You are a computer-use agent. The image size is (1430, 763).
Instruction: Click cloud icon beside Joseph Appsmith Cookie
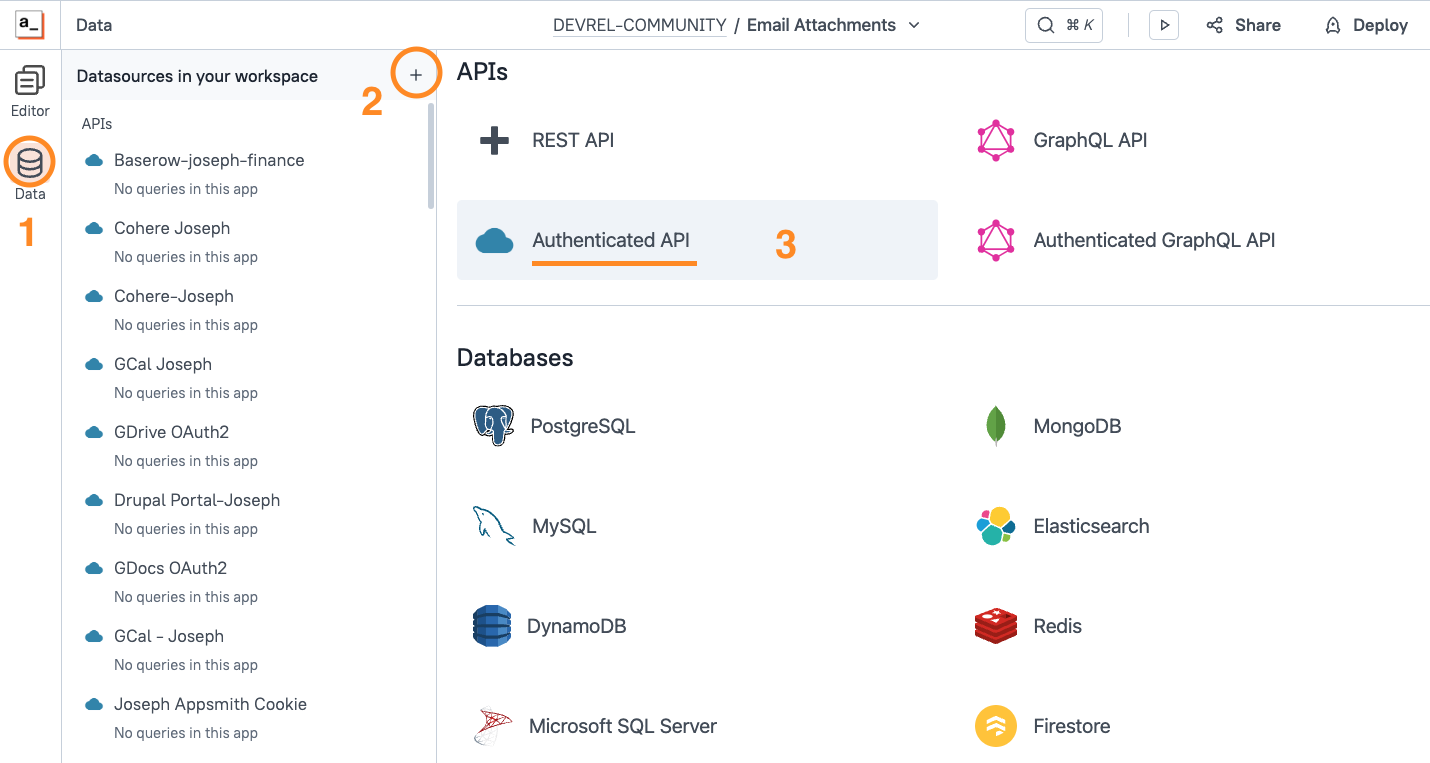pyautogui.click(x=94, y=704)
